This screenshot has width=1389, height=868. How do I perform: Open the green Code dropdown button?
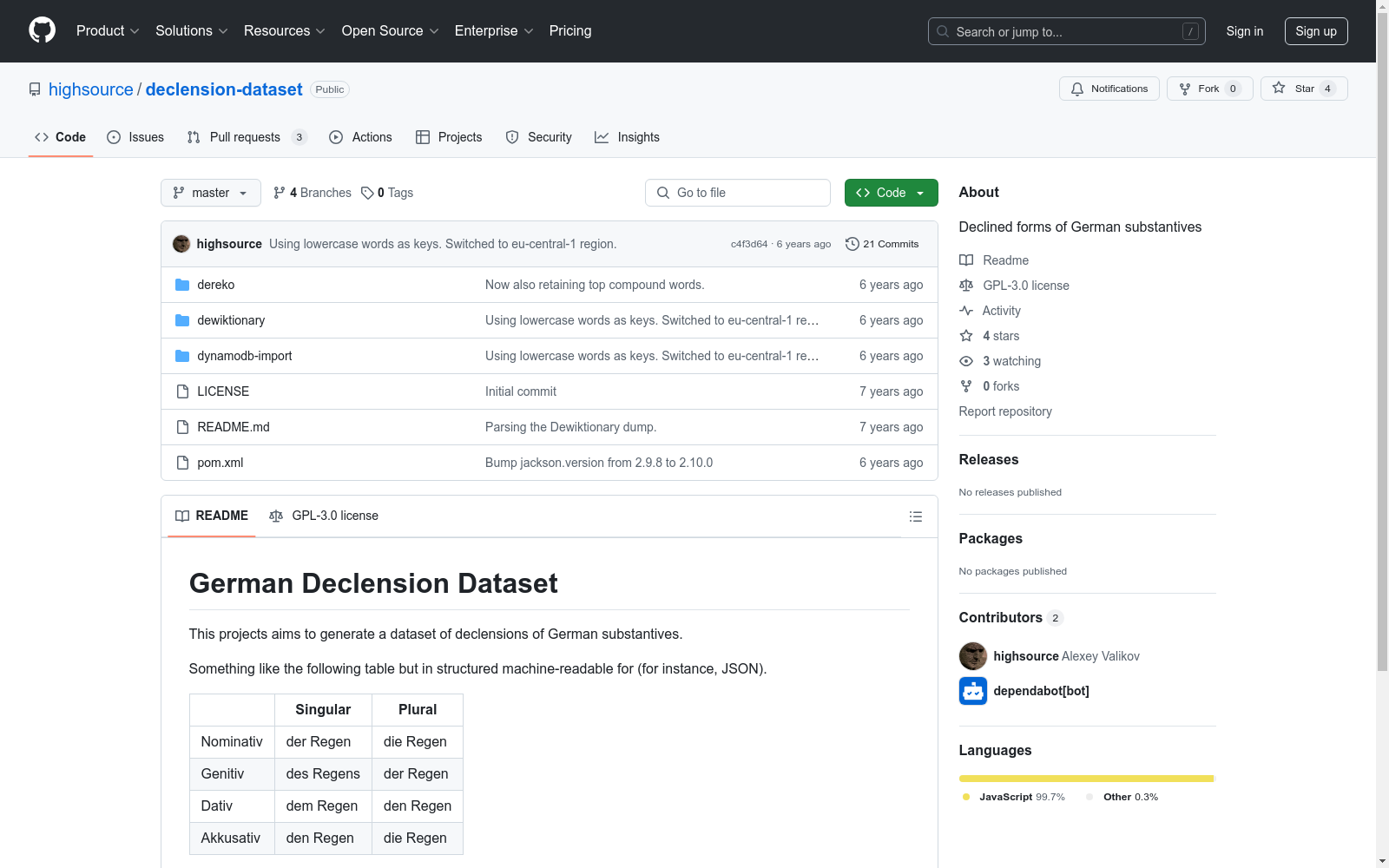(x=891, y=193)
